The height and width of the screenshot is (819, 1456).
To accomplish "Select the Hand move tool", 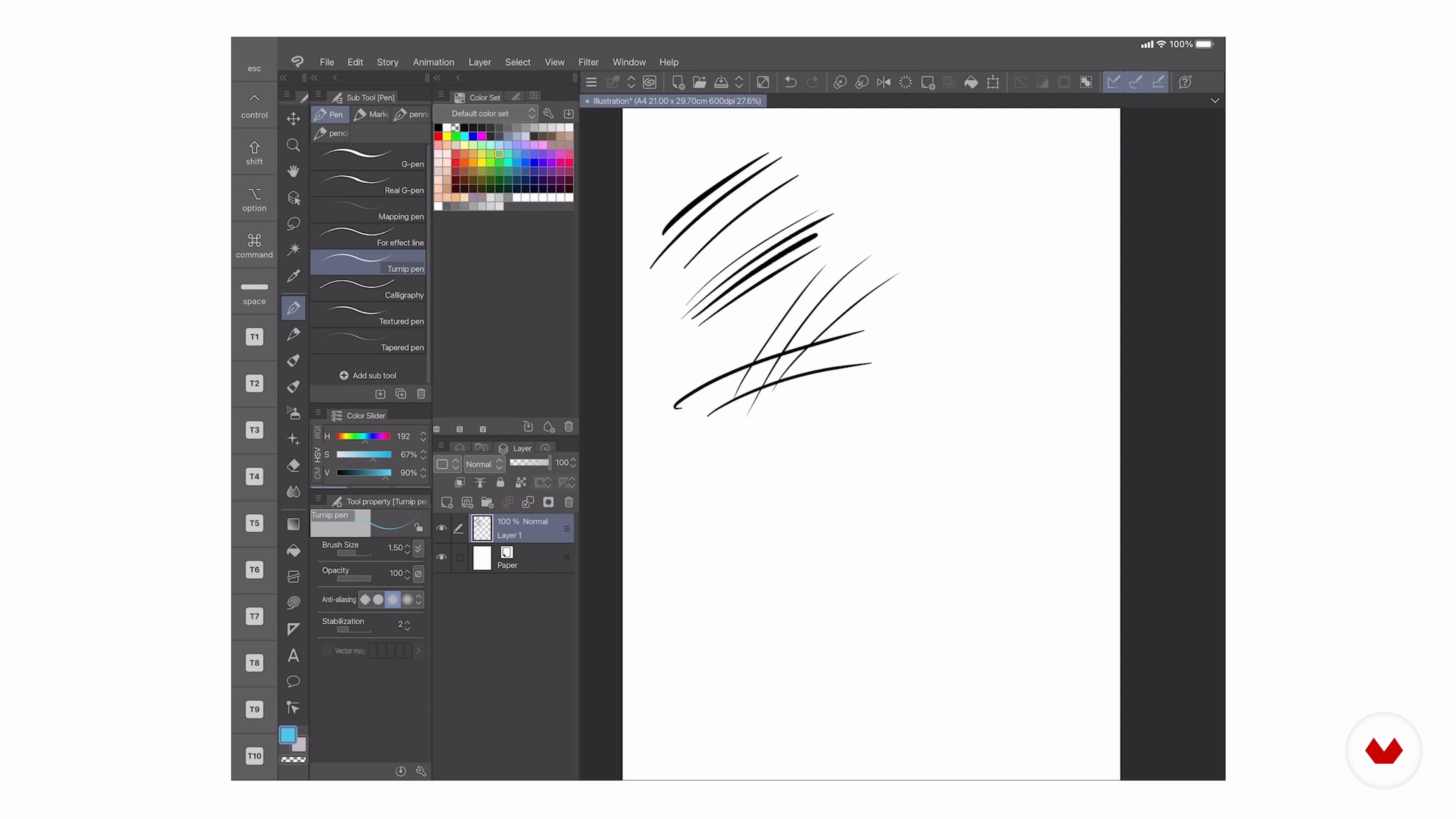I will click(293, 171).
